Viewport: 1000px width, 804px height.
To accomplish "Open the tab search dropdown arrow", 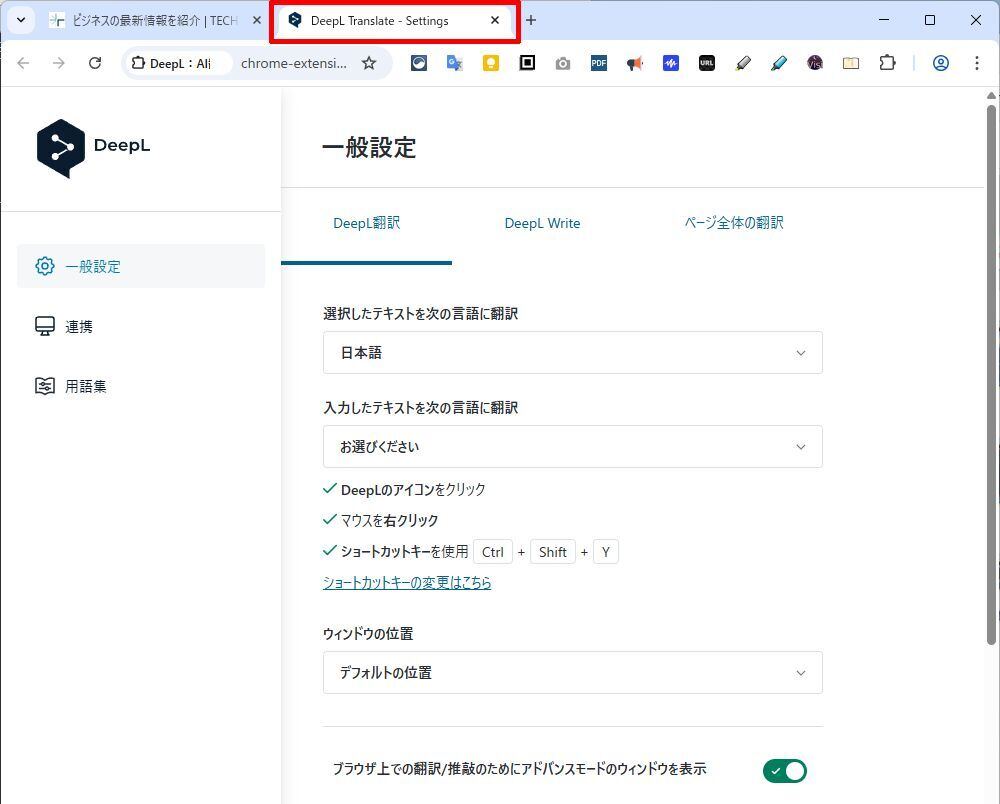I will 21,20.
